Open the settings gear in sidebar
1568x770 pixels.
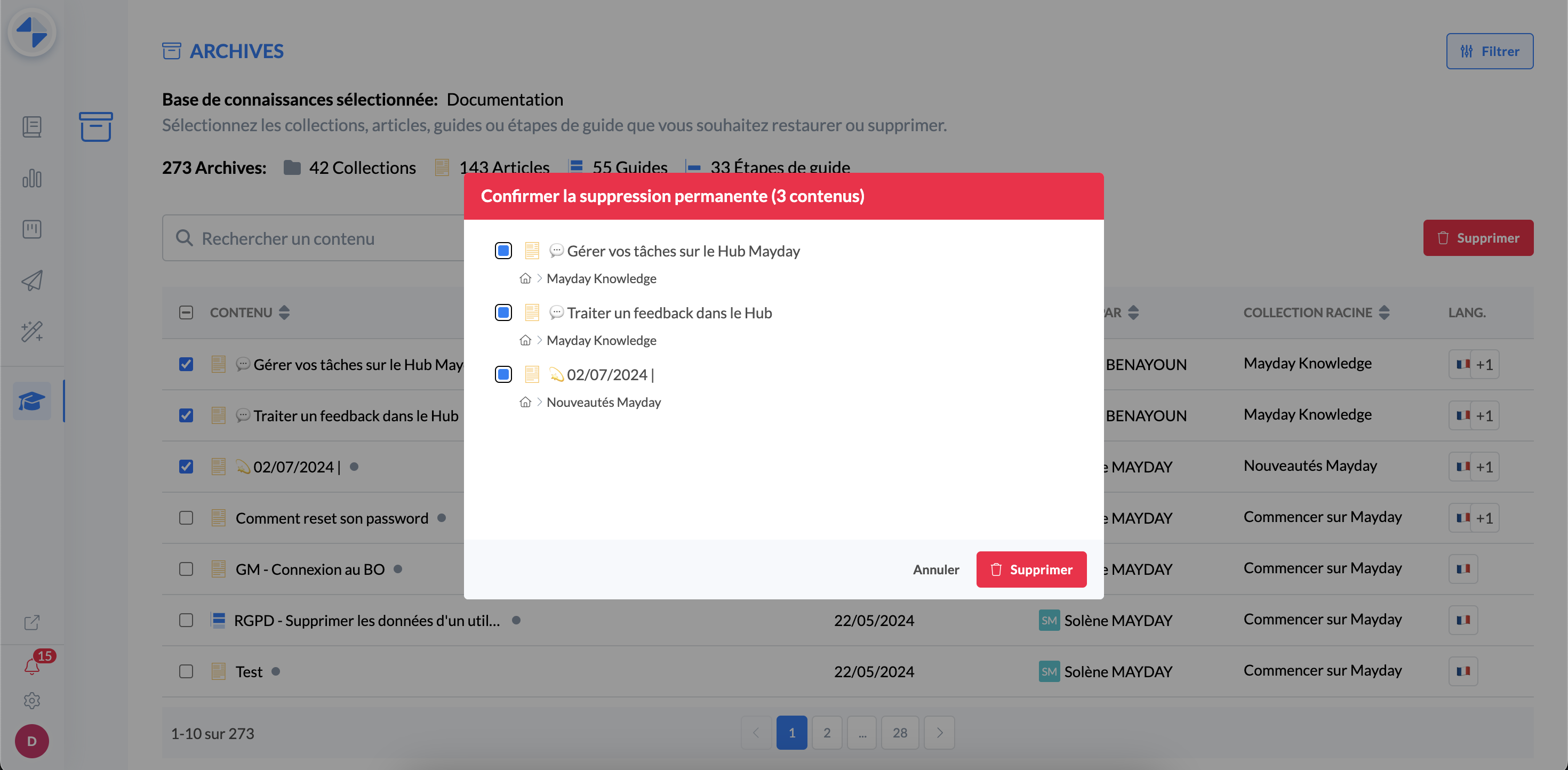pyautogui.click(x=32, y=701)
